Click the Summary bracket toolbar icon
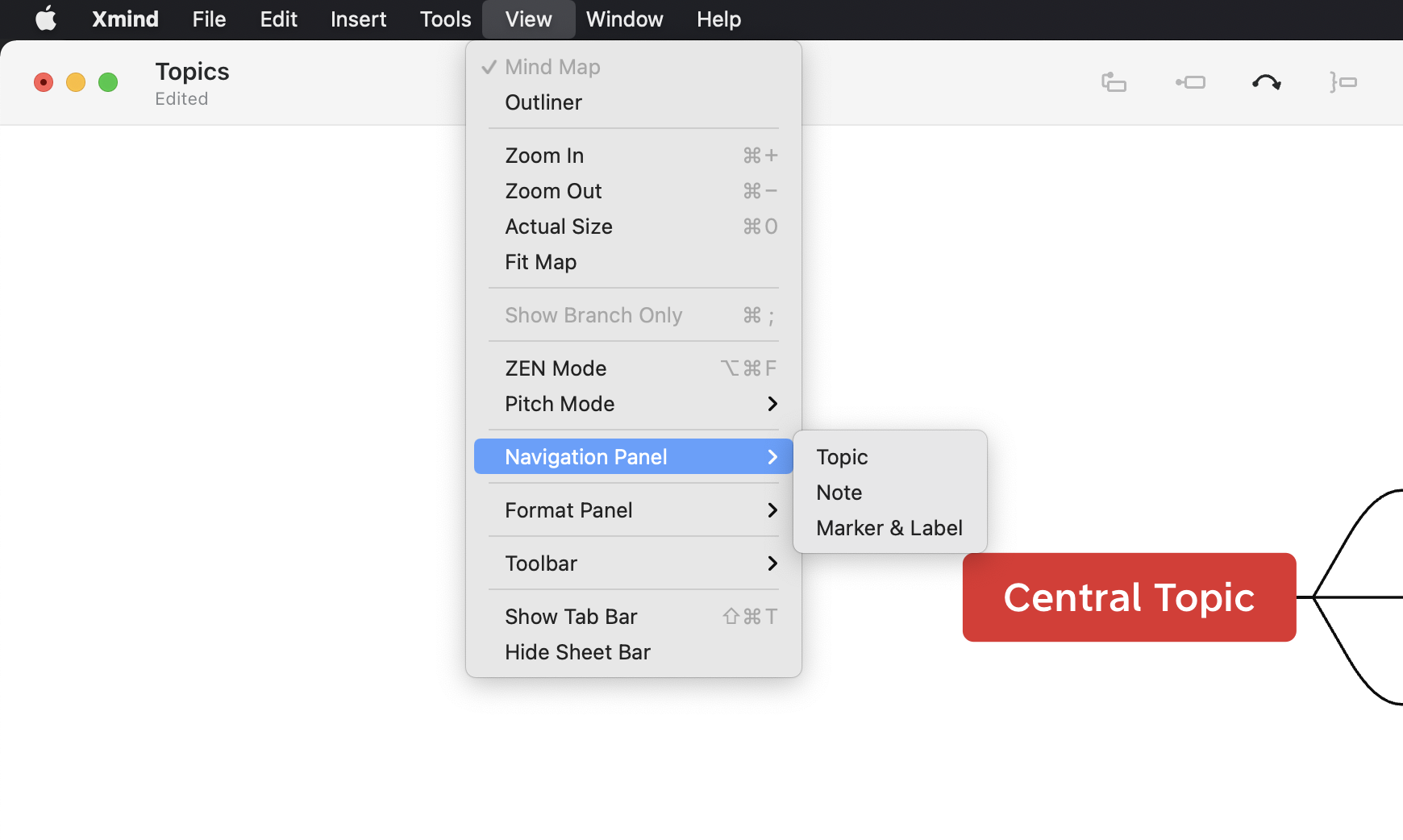Screen dimensions: 1403x840 [1343, 82]
